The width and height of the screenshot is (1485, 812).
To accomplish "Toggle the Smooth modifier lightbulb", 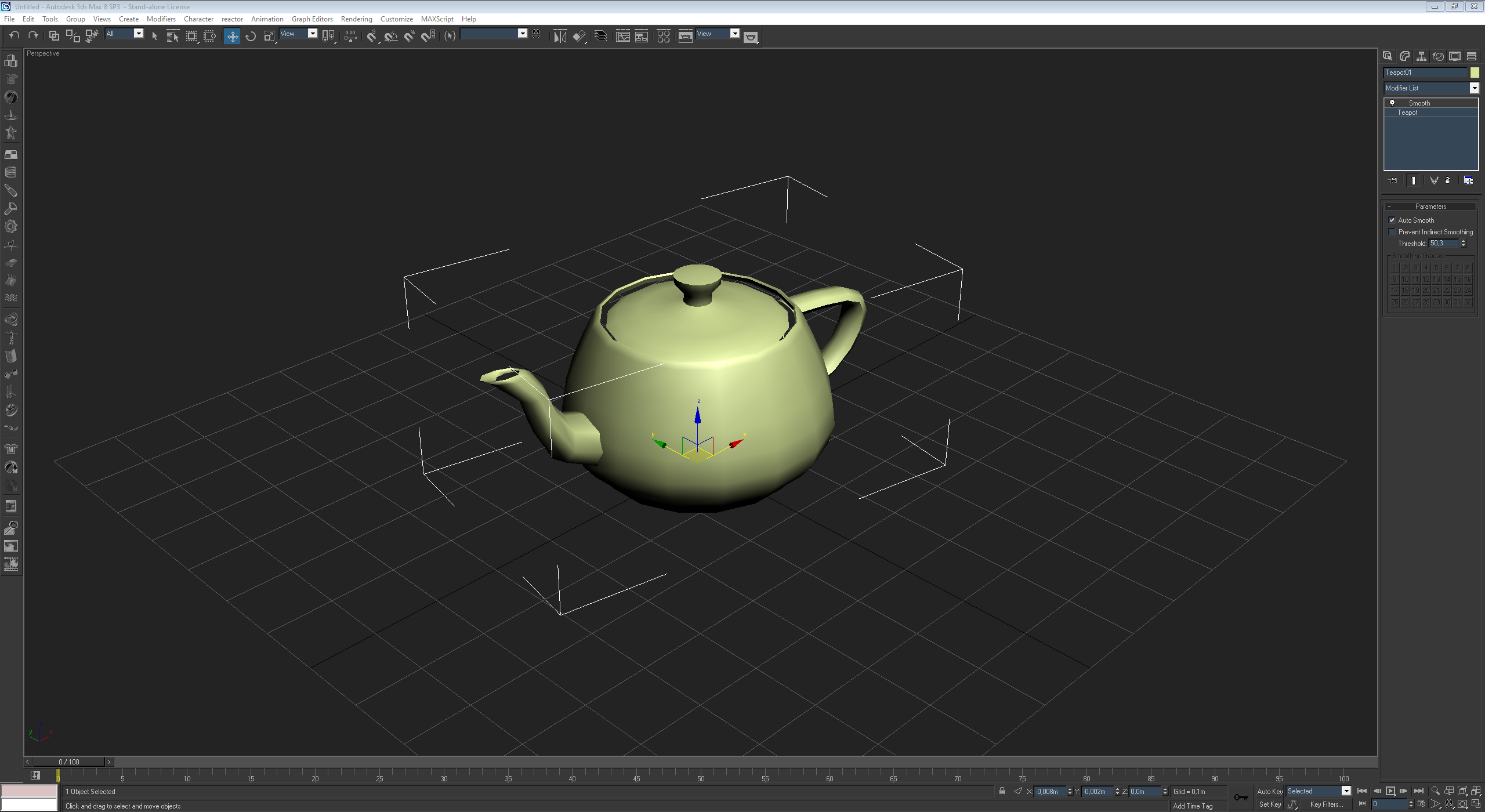I will point(1392,103).
